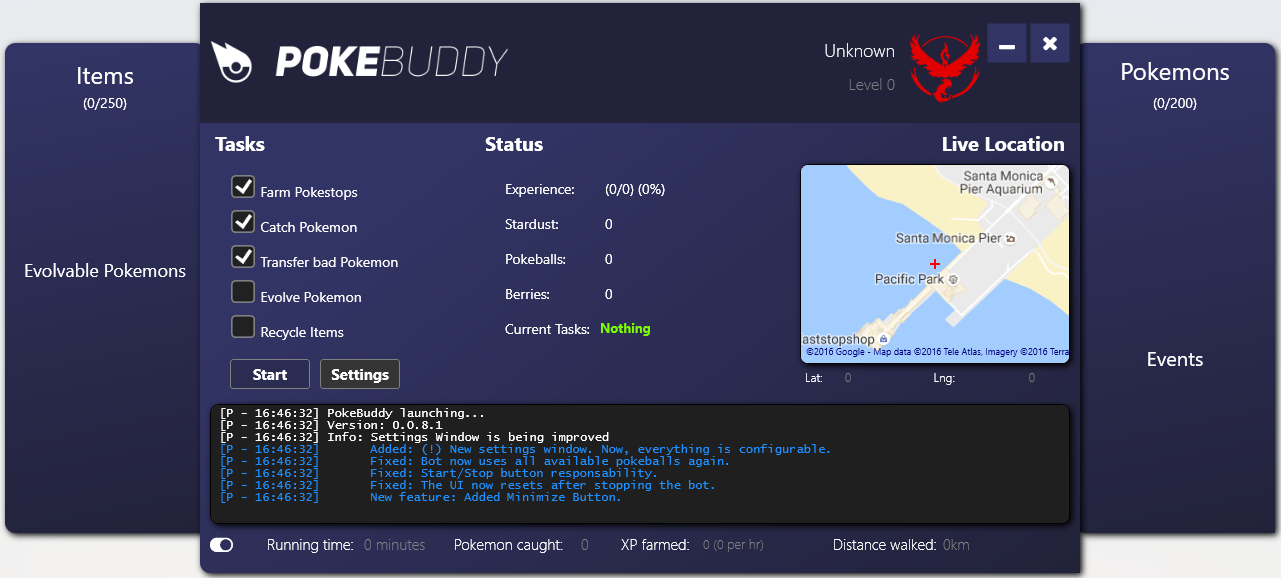Click the 'Stardust:' status label
Viewport: 1281px width, 578px height.
coord(532,224)
